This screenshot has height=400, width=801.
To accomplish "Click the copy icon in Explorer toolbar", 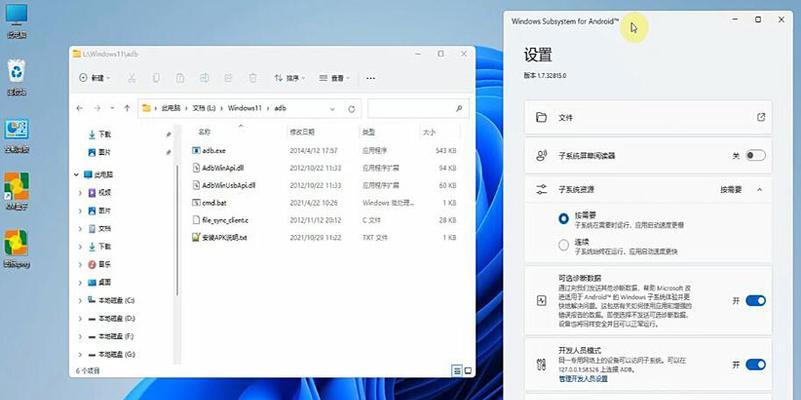I will 156,78.
